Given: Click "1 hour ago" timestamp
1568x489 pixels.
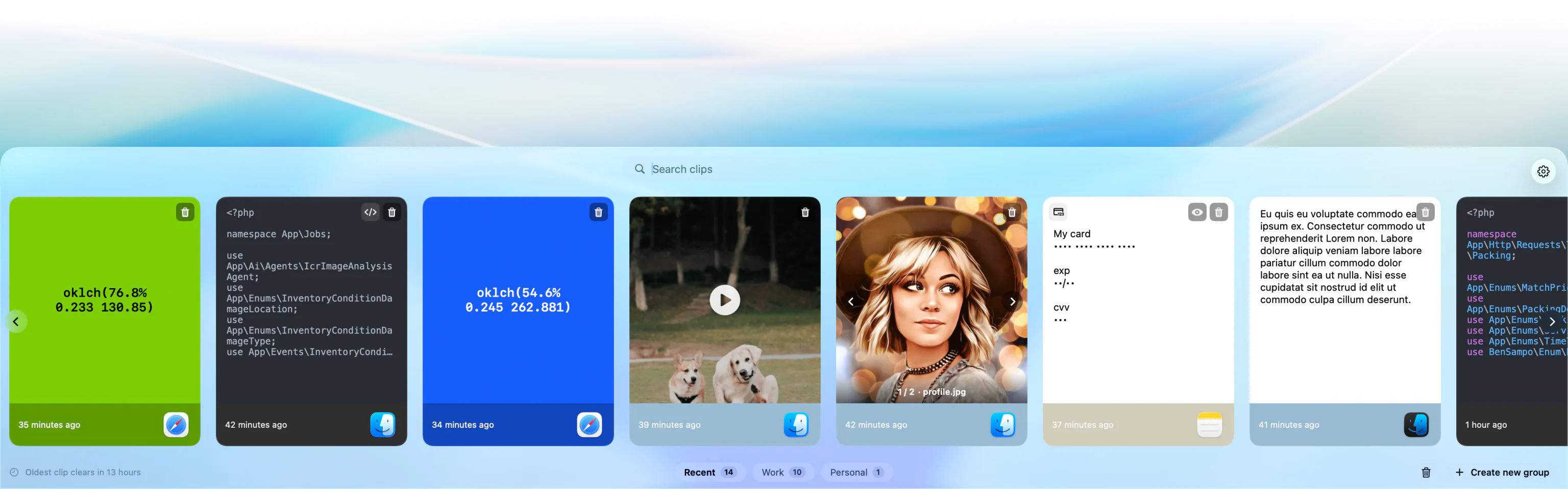Looking at the screenshot, I should pos(1486,425).
